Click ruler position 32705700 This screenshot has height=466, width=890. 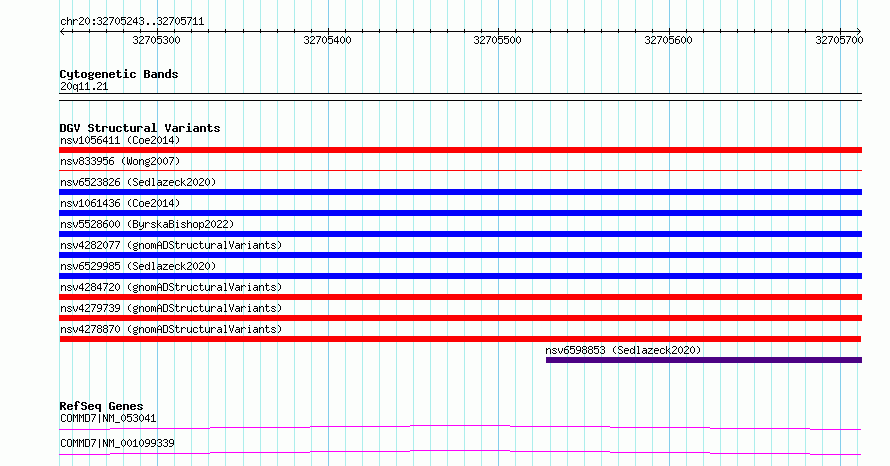pos(839,40)
